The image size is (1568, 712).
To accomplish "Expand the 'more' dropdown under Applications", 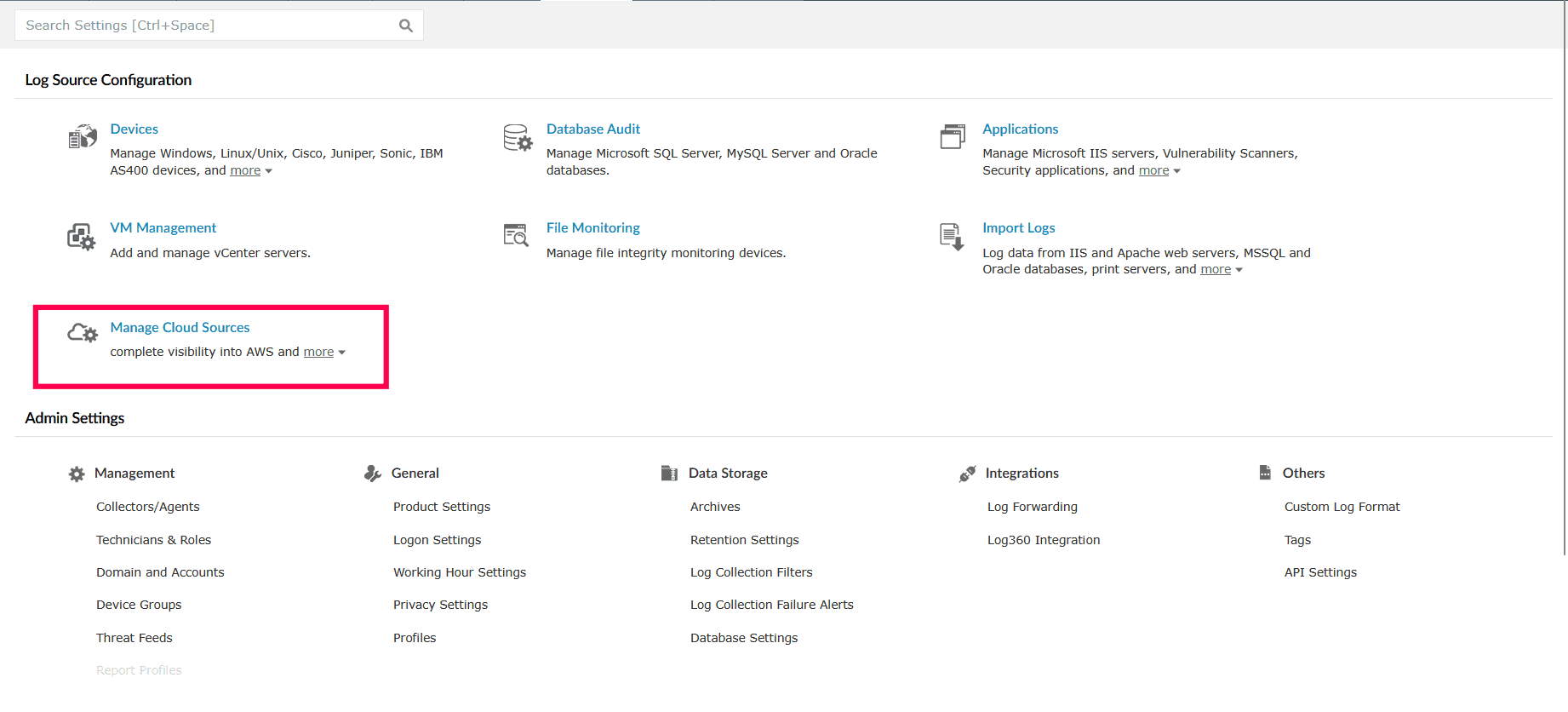I will point(1159,171).
